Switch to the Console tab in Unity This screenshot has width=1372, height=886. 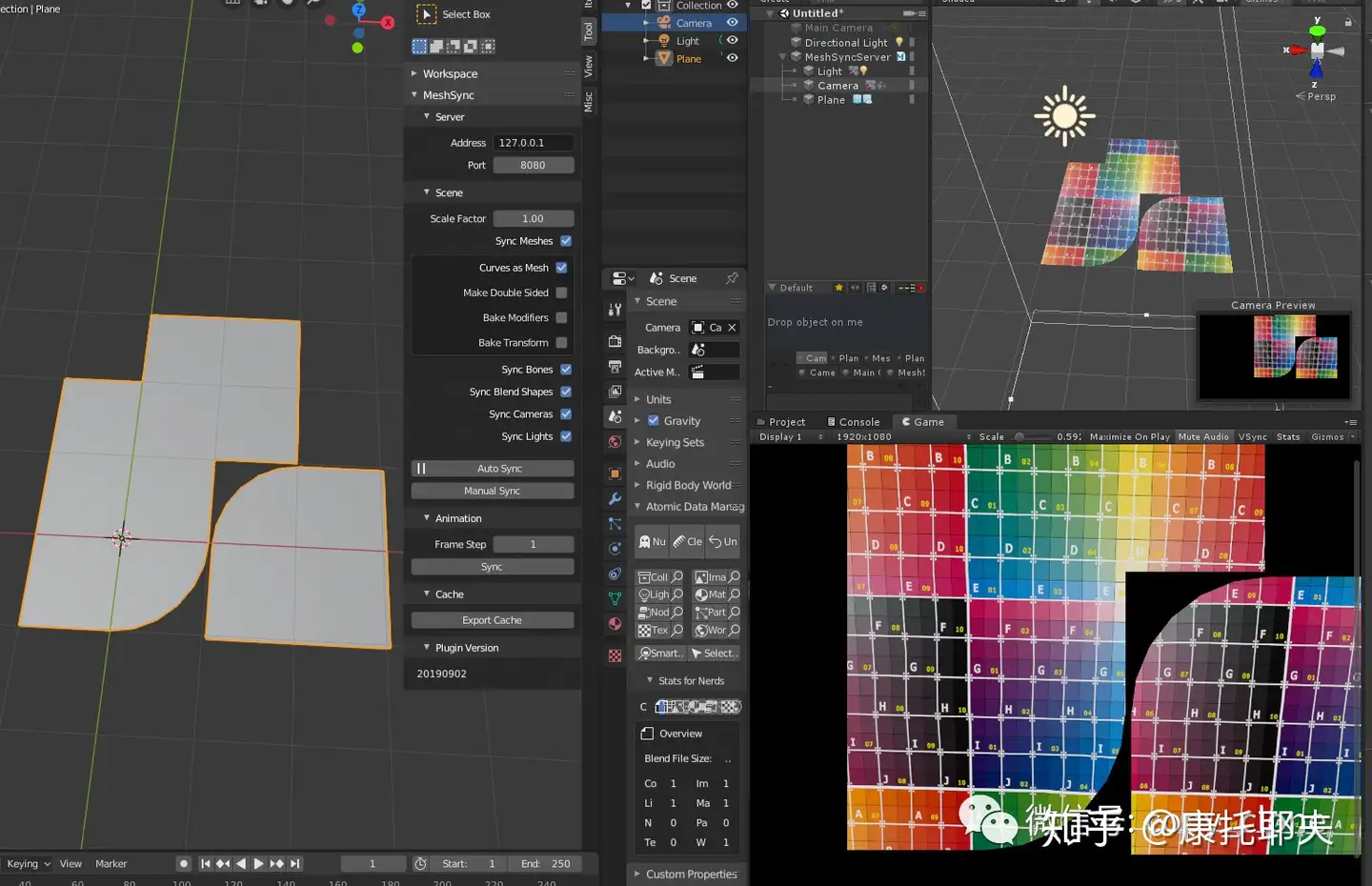tap(854, 421)
